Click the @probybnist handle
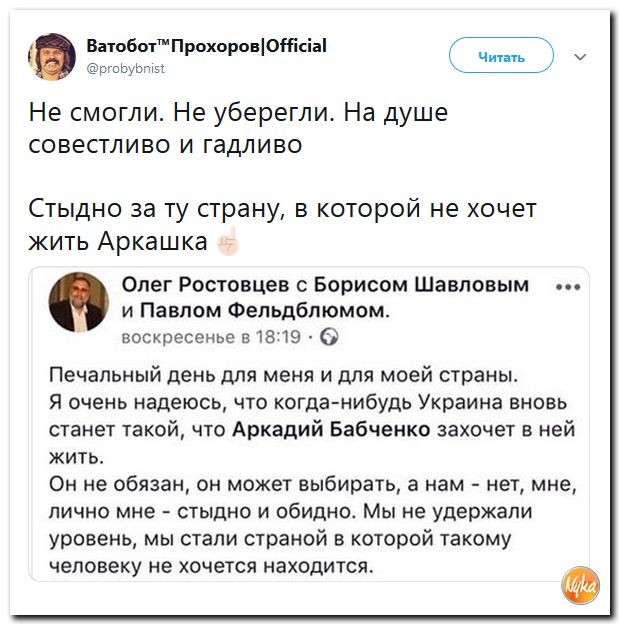Screen dimensions: 621x626 pyautogui.click(x=124, y=68)
